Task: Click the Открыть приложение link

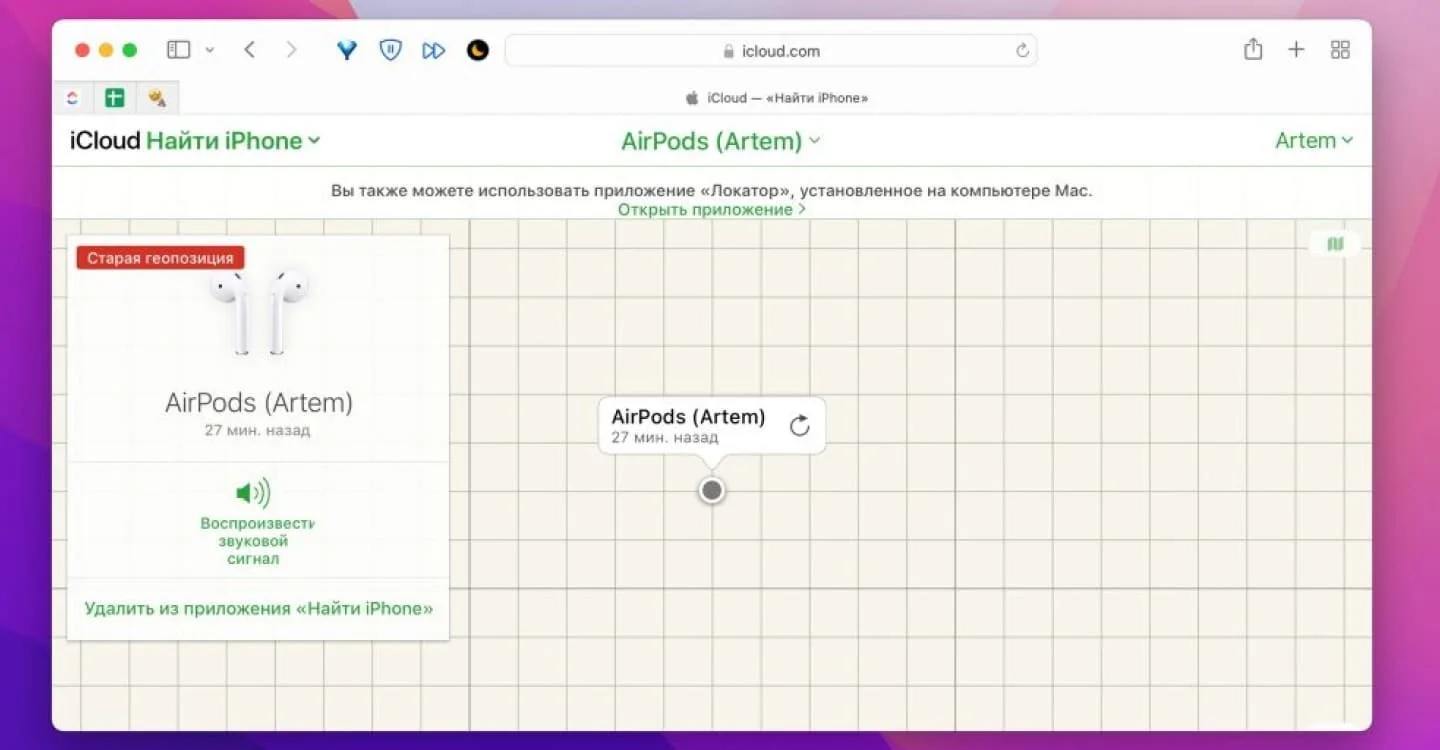Action: [x=711, y=210]
